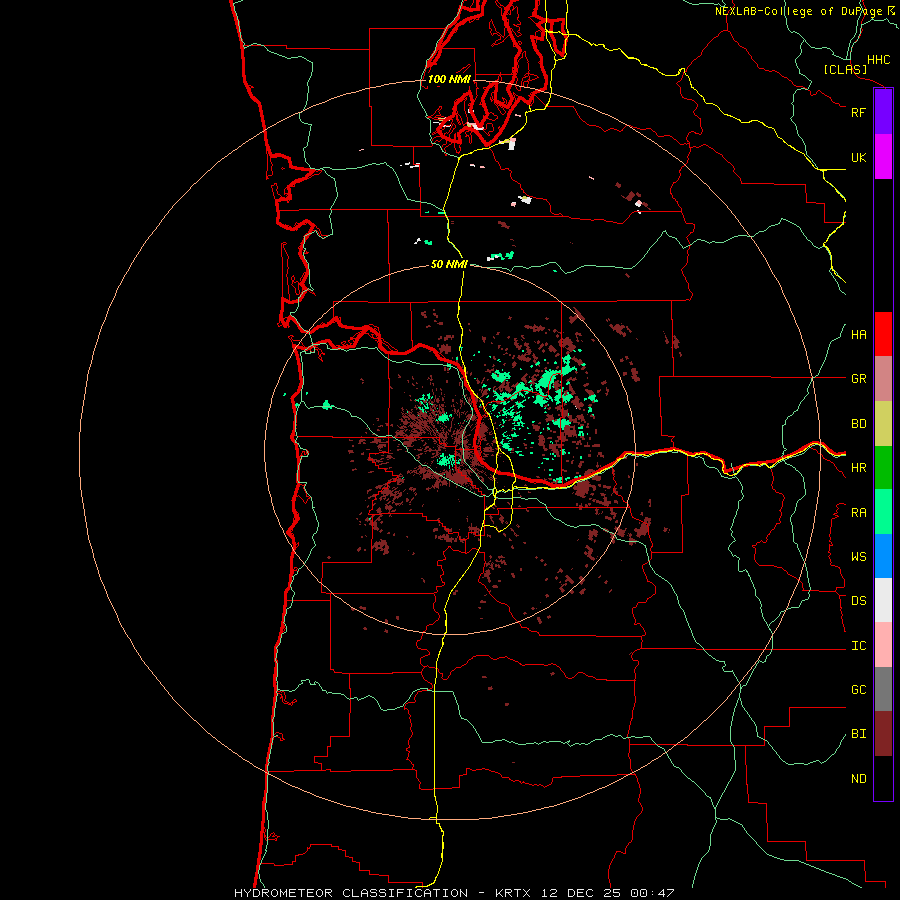The width and height of the screenshot is (900, 900).
Task: Select the 'GR' legend label
Action: [858, 379]
